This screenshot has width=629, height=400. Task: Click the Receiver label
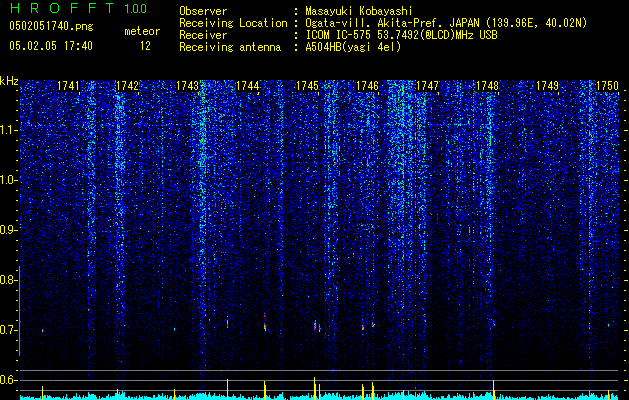(203, 35)
